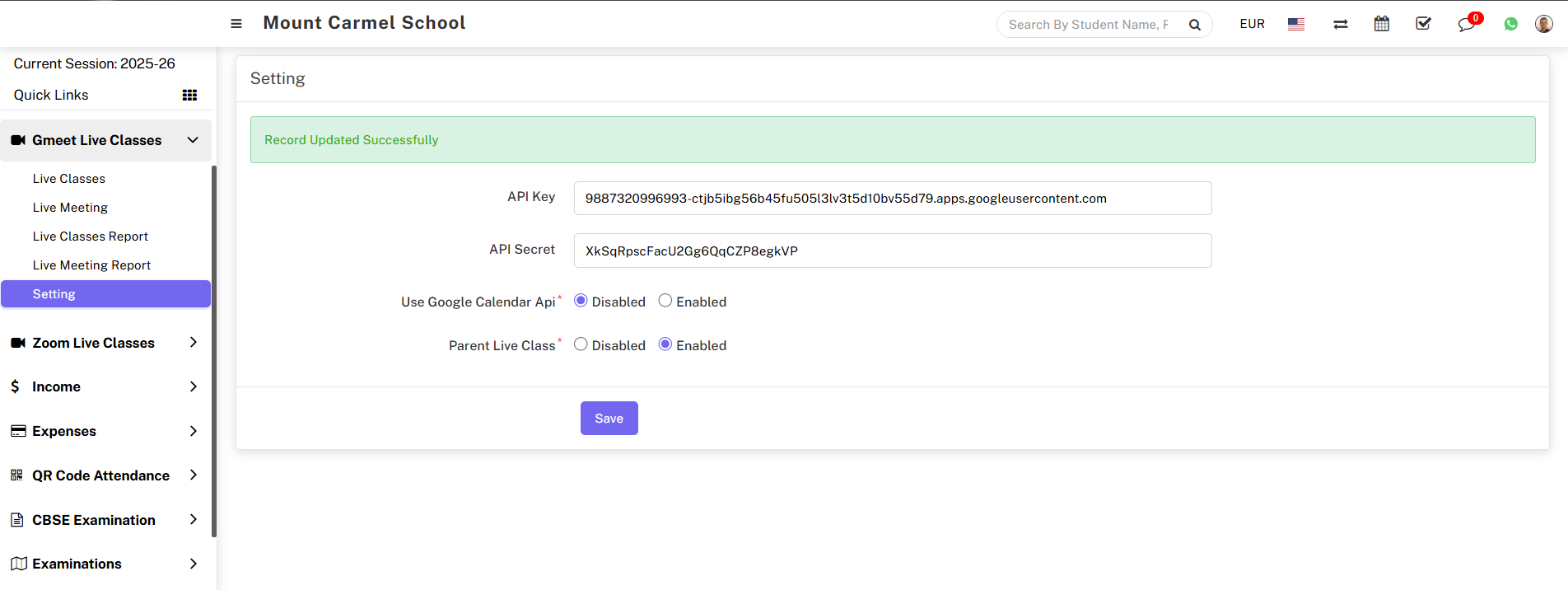This screenshot has height=590, width=1568.
Task: Click the search magnifier icon
Action: pyautogui.click(x=1194, y=25)
